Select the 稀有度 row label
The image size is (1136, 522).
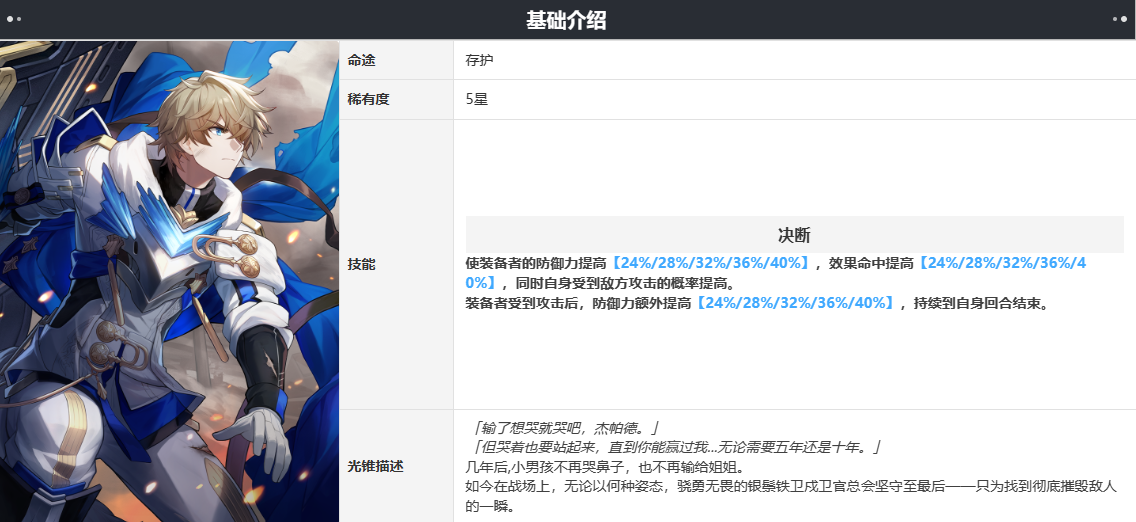[368, 100]
